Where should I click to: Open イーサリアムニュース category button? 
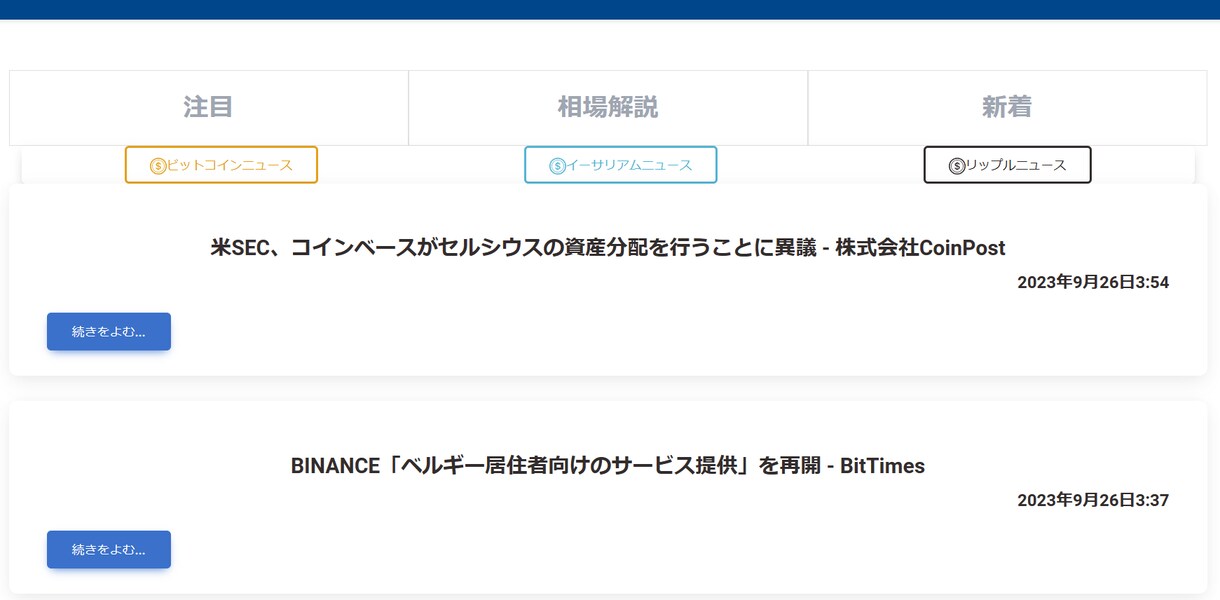click(620, 165)
